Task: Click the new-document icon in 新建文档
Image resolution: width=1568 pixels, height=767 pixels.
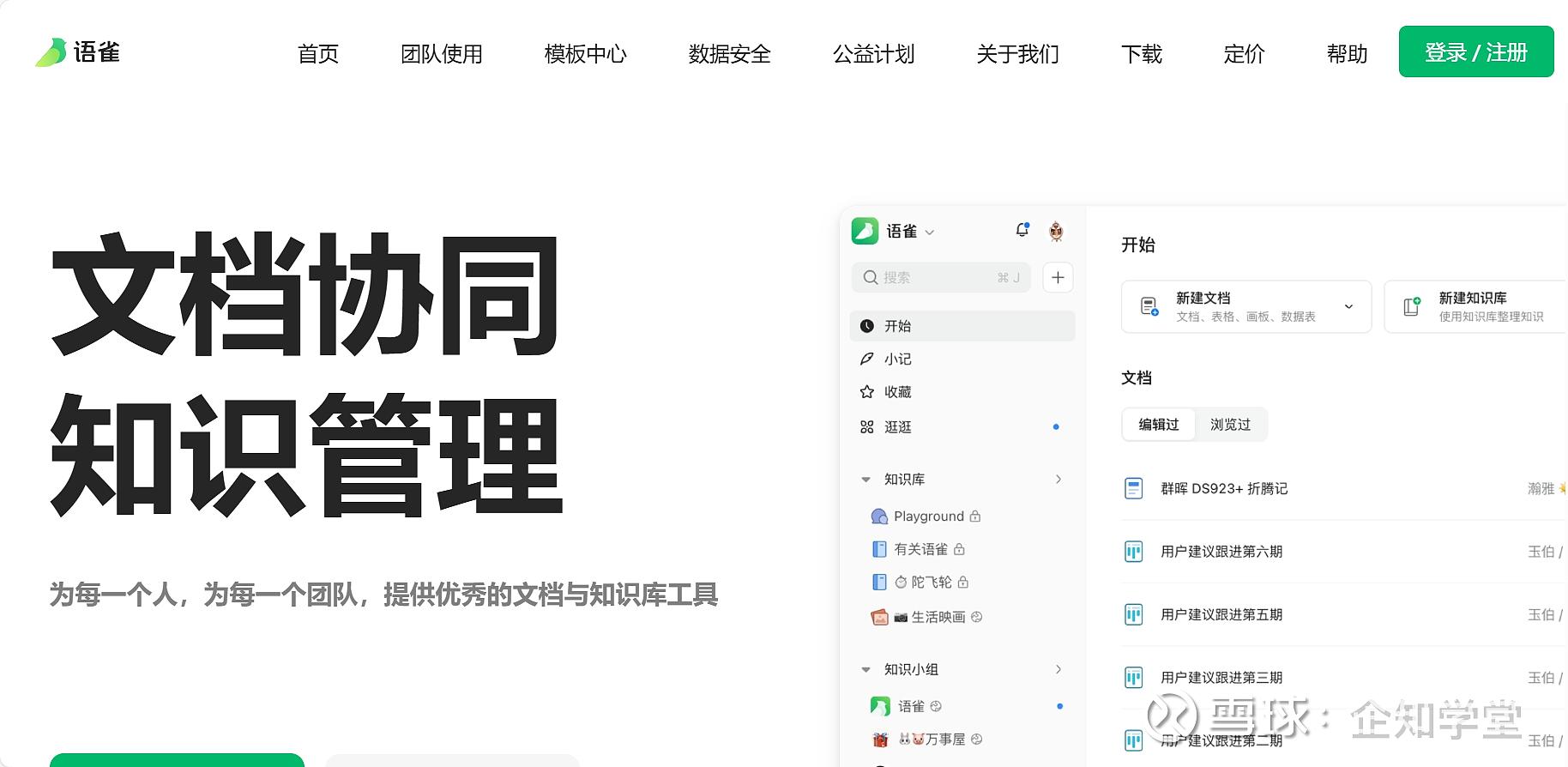Action: tap(1149, 306)
